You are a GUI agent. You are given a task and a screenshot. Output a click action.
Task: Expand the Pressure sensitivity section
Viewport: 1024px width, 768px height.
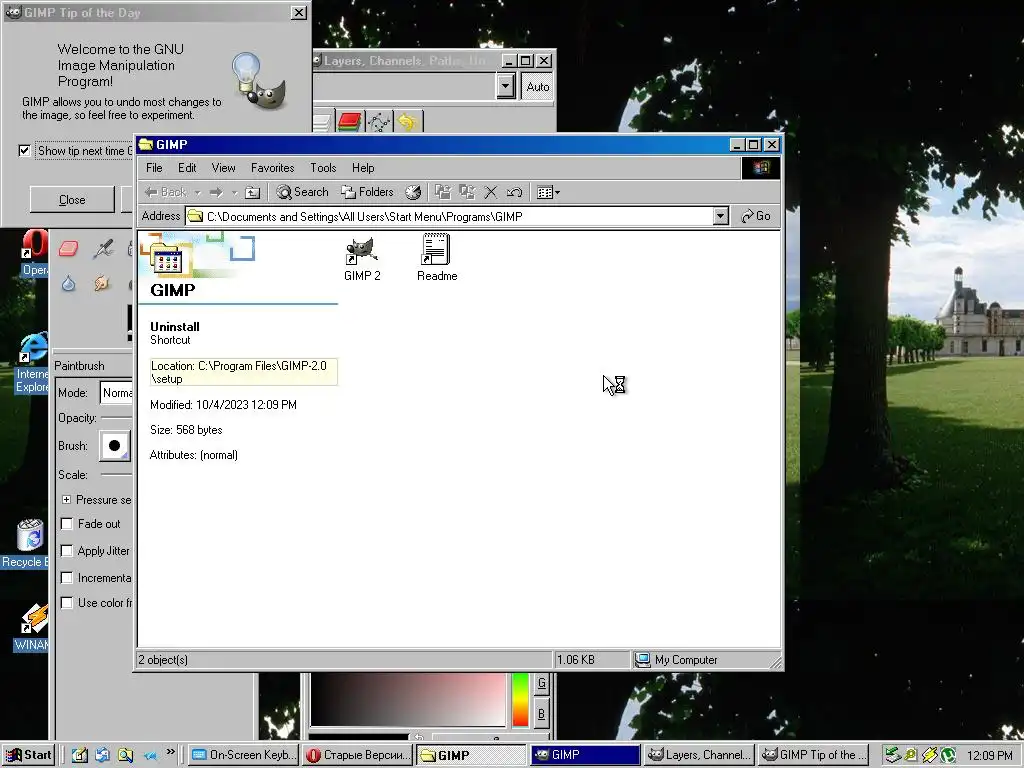pos(66,500)
